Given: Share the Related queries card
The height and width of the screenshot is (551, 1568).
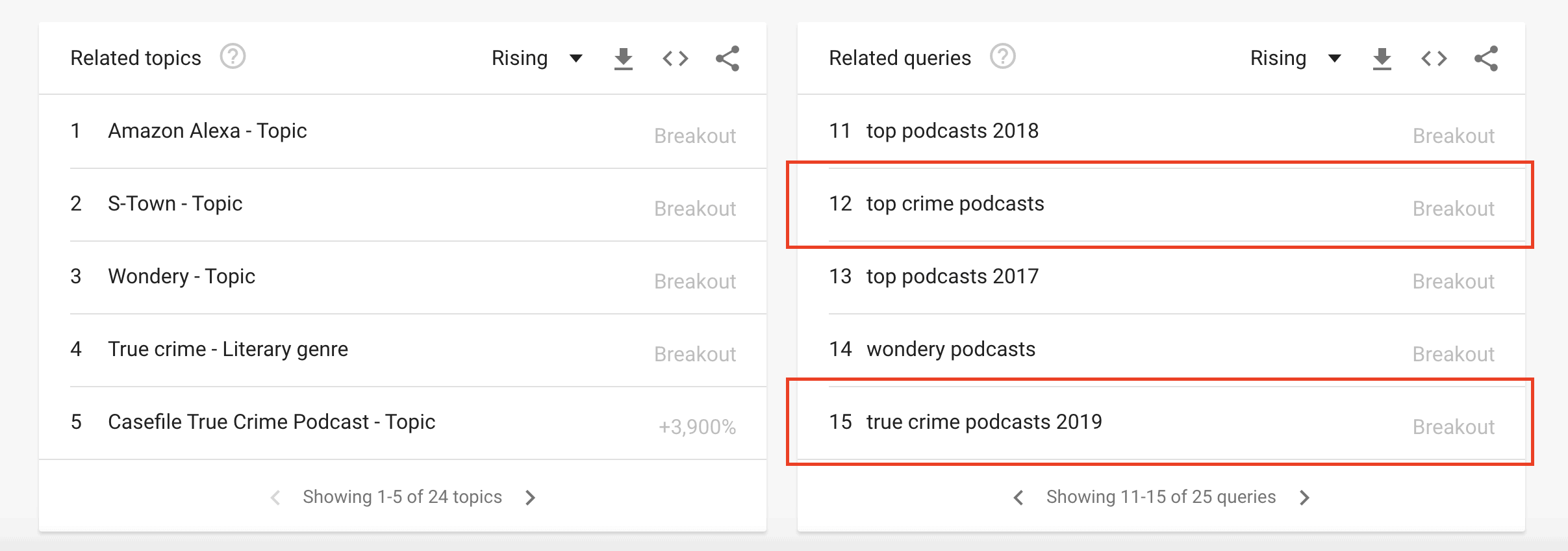Looking at the screenshot, I should coord(1486,58).
